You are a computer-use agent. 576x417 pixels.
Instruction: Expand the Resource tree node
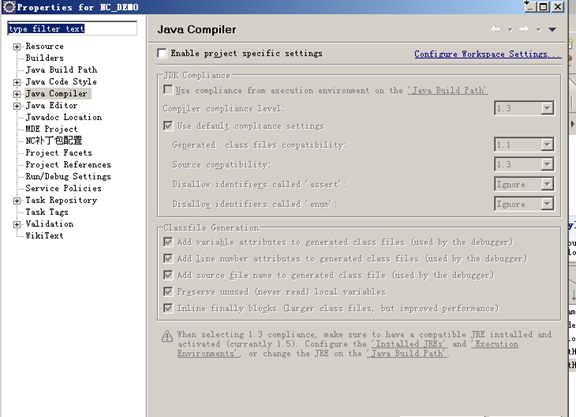(17, 47)
